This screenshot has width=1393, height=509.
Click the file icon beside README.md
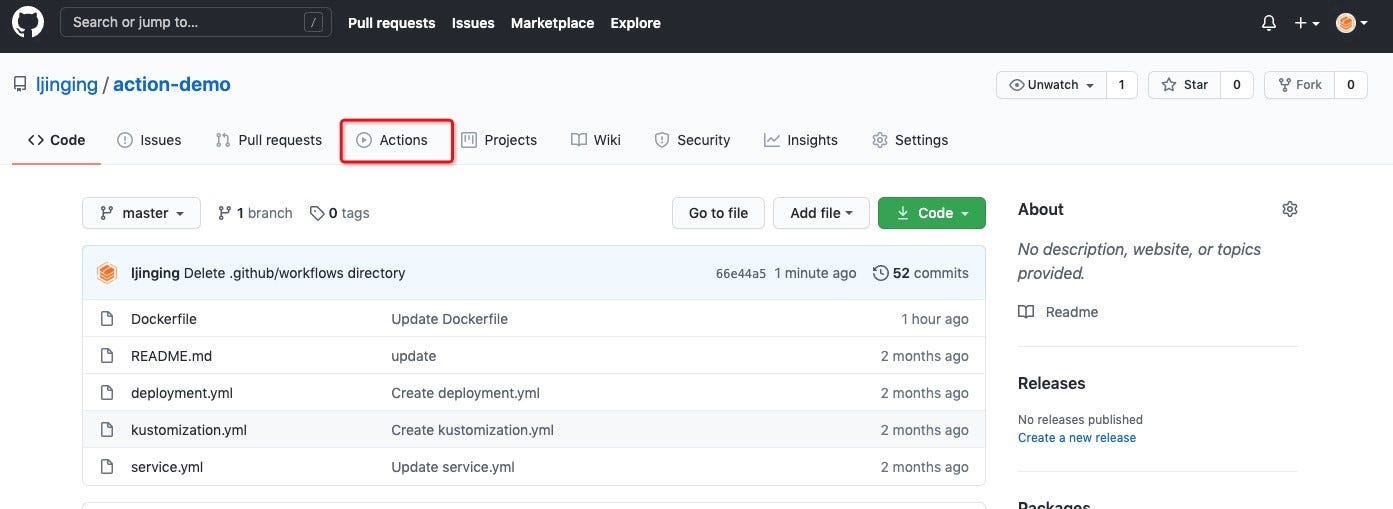(107, 356)
